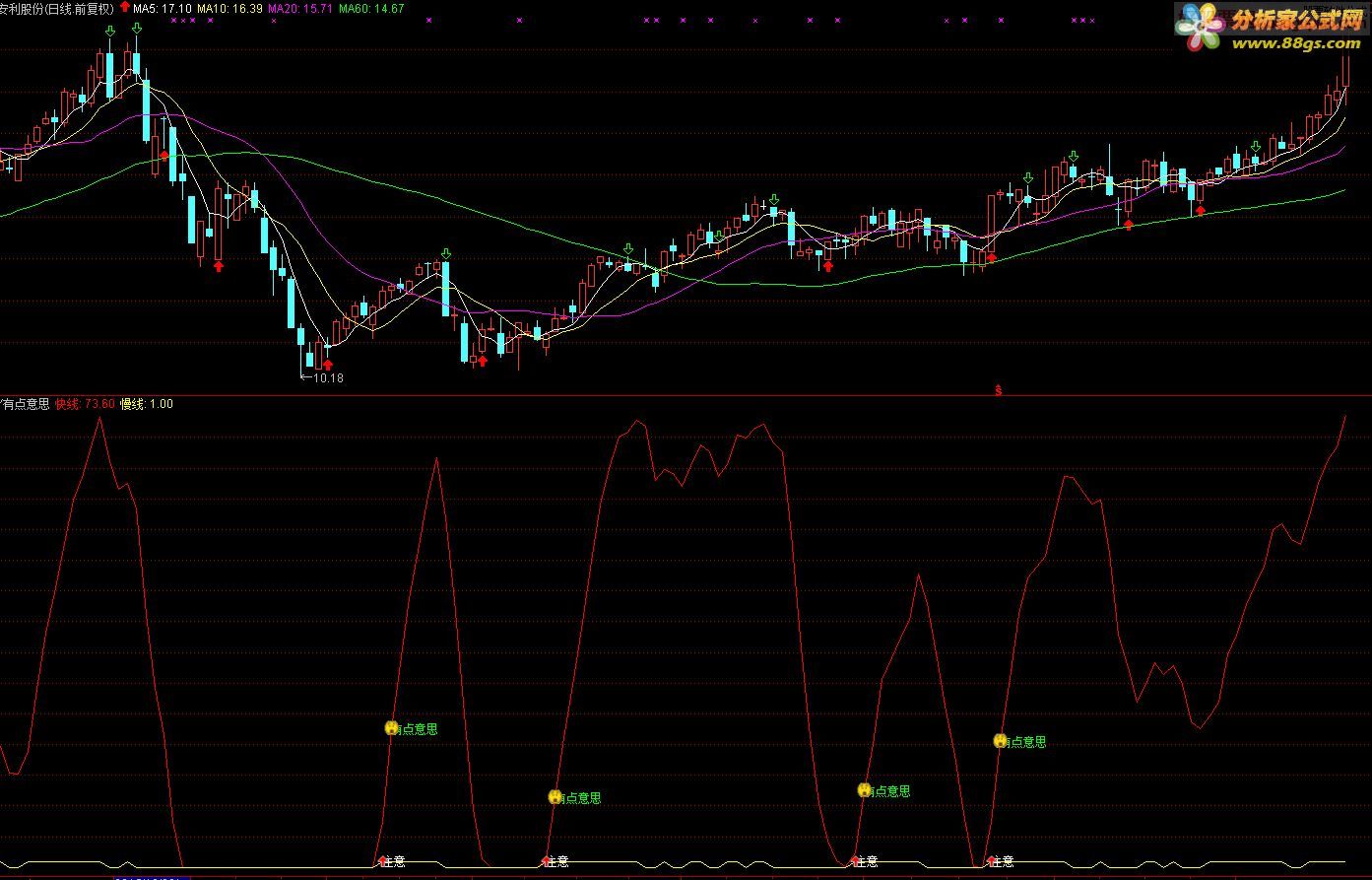Click the leftmost '注意' alert marker
This screenshot has width=1372, height=880.
coord(391,860)
